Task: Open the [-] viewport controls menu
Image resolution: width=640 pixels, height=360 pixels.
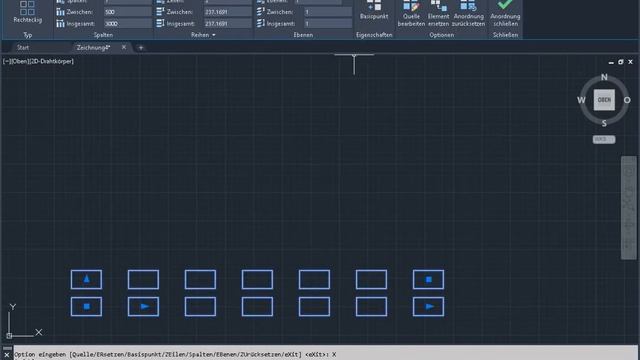Action: (x=6, y=61)
